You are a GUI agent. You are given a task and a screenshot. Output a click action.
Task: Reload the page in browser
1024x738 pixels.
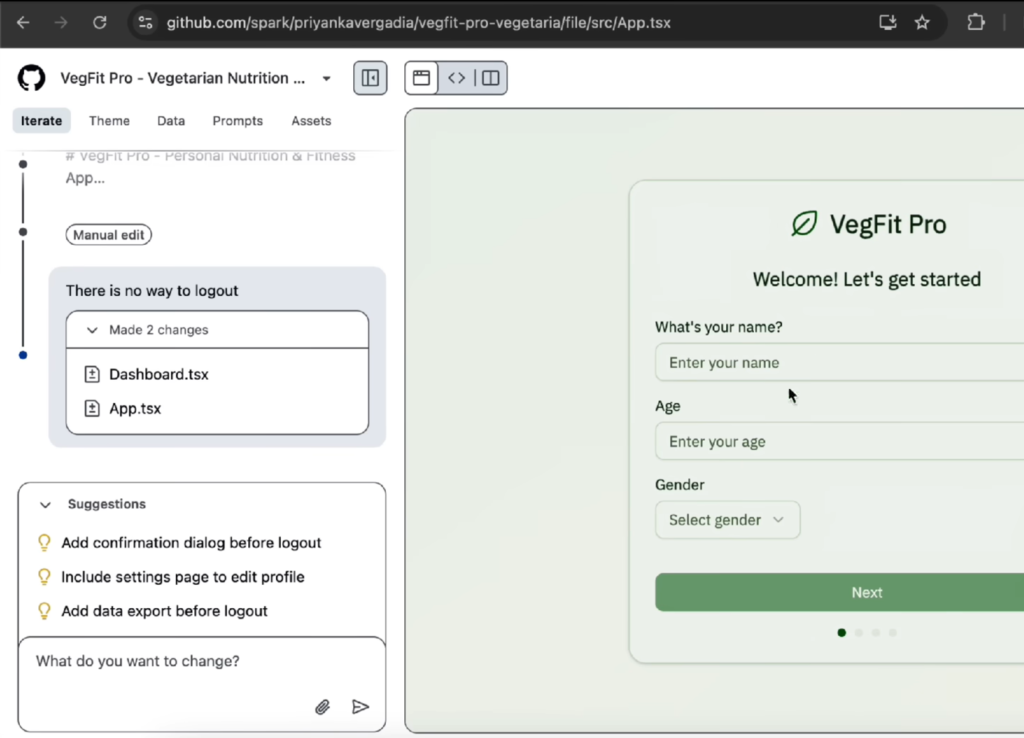[99, 22]
